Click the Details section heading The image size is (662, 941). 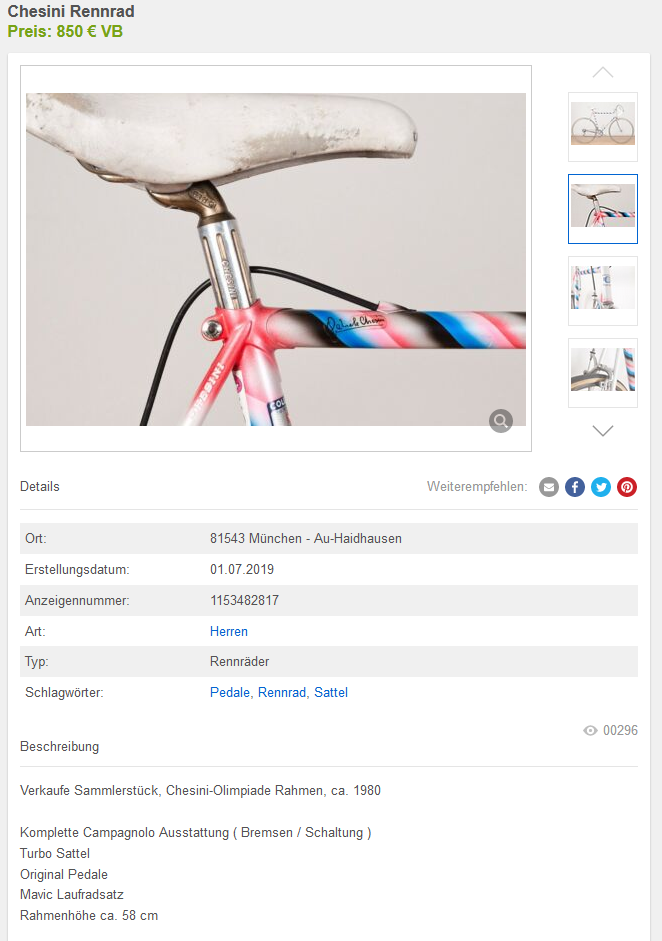[x=40, y=487]
